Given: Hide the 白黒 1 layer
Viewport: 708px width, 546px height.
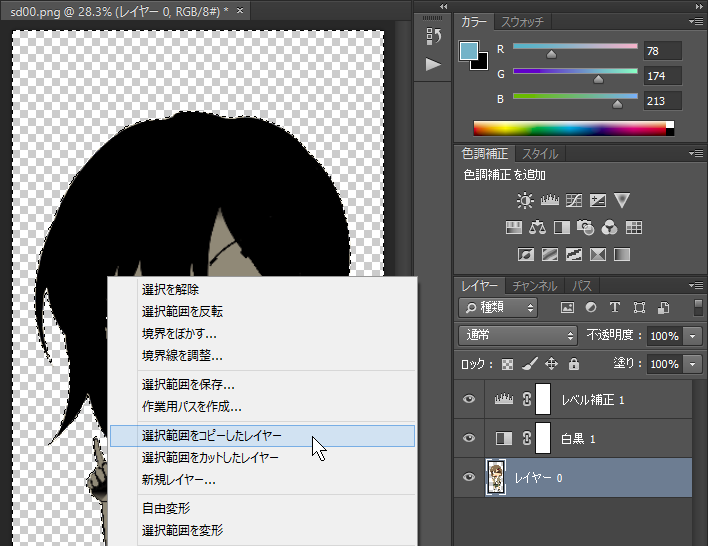Looking at the screenshot, I should point(469,438).
